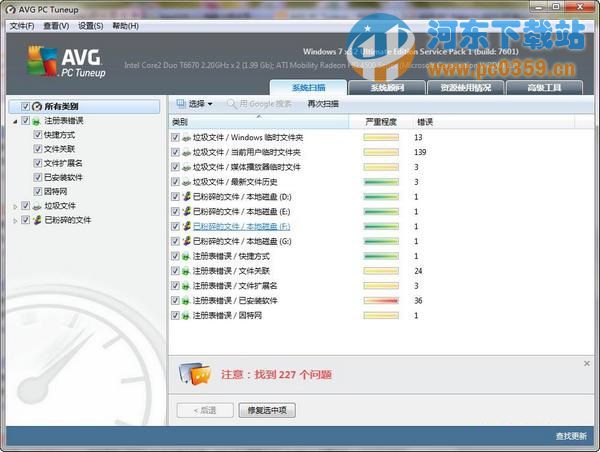
Task: Uncheck 注册表错误 / 已安装软件 list checkbox
Action: [175, 301]
